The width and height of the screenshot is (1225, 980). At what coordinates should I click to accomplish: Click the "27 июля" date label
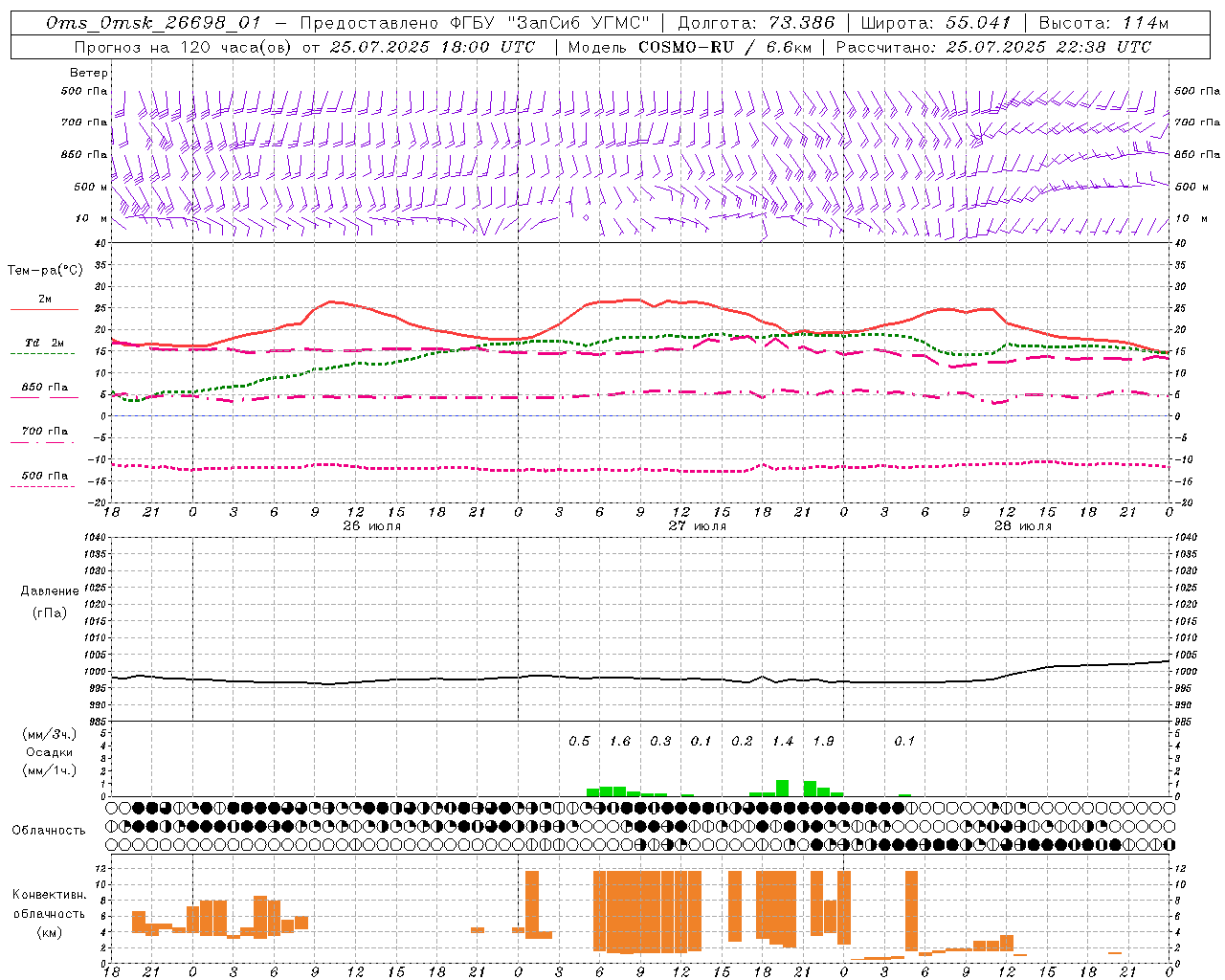[697, 526]
